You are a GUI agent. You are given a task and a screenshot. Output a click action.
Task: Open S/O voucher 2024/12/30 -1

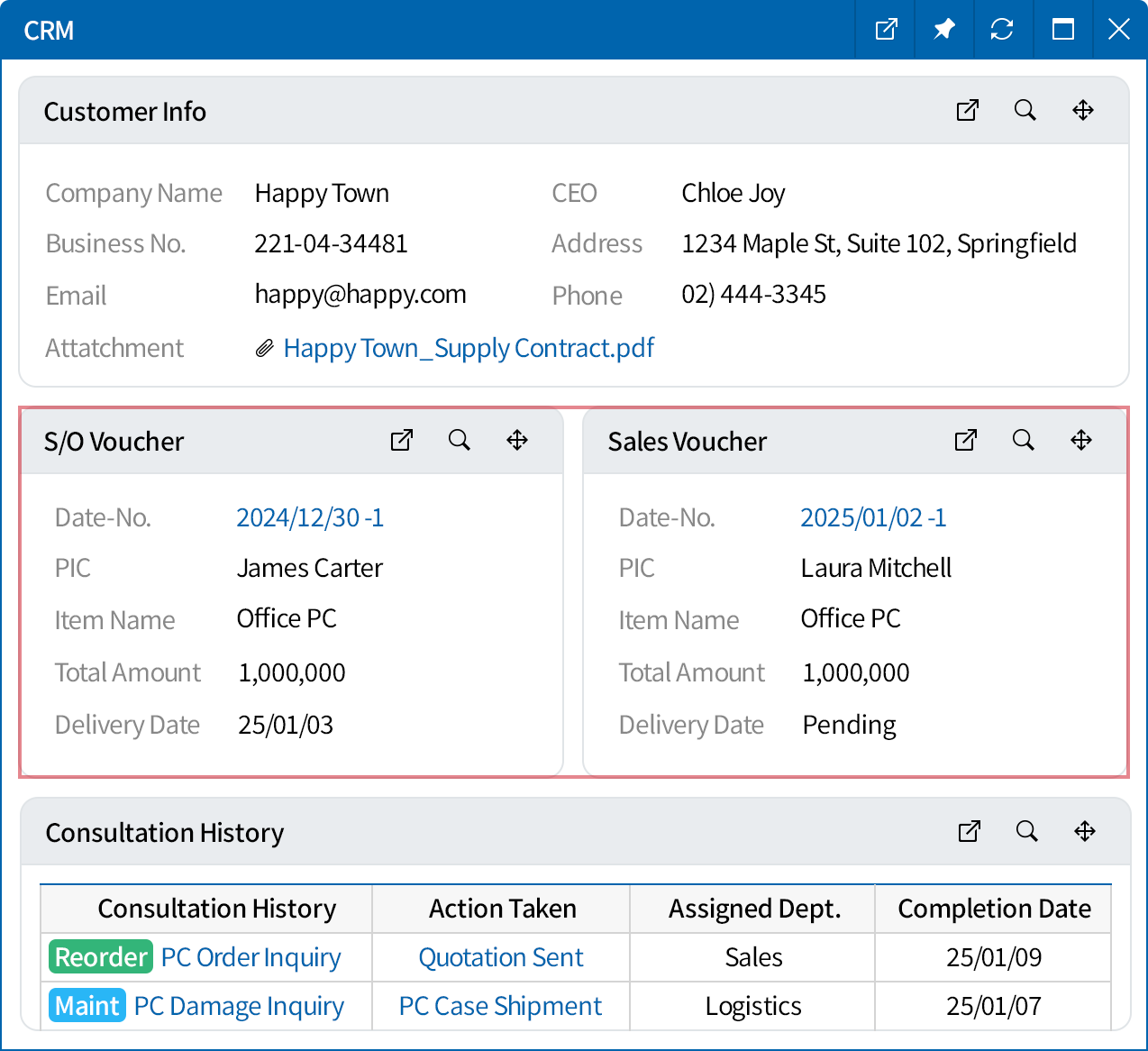(x=309, y=518)
